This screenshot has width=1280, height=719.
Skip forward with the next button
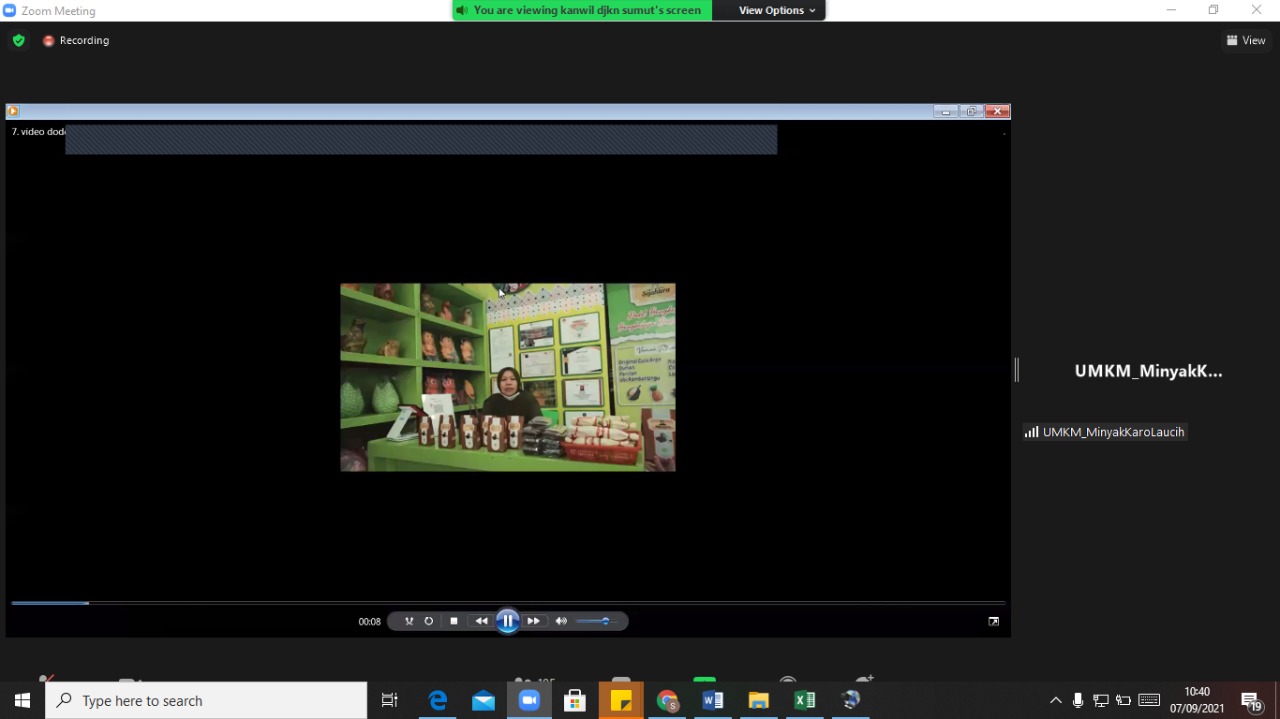534,621
